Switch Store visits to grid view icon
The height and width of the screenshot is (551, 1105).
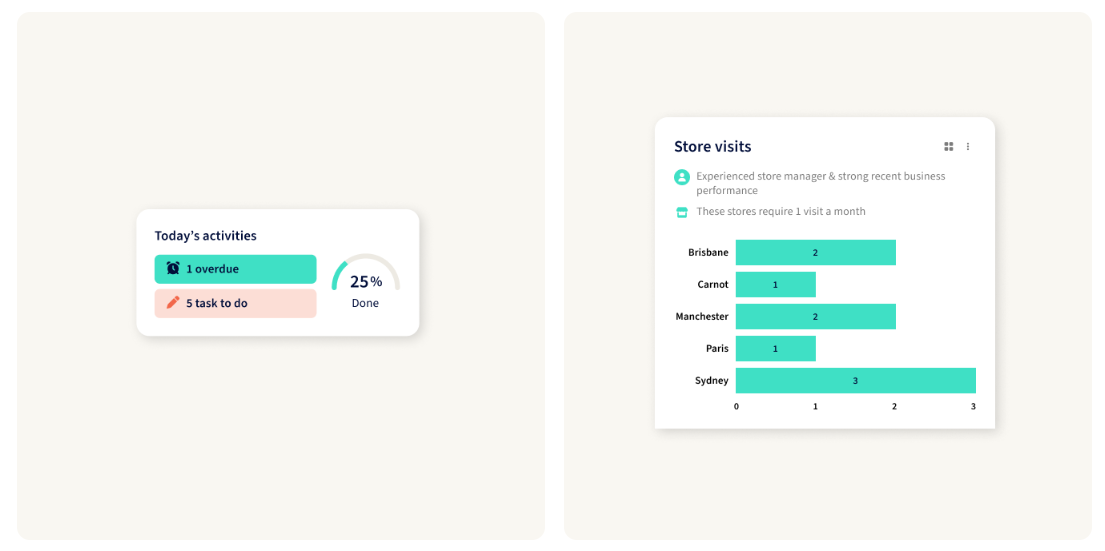point(949,147)
